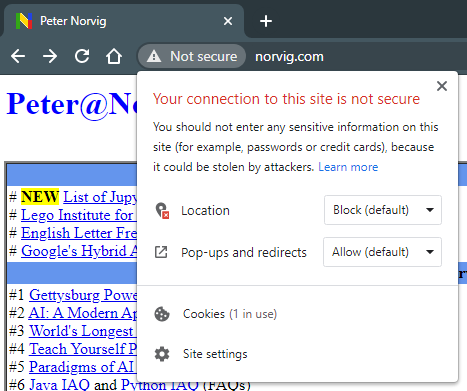Image resolution: width=467 pixels, height=391 pixels.
Task: Open the Lego Institute link
Action: [x=79, y=215]
